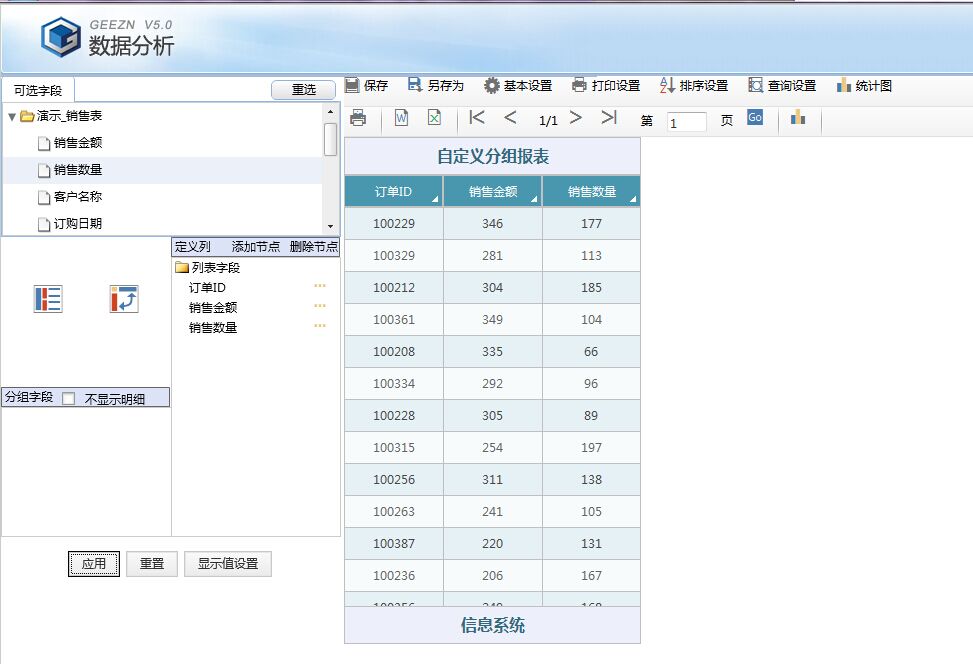973x664 pixels.
Task: Export report to Excel icon
Action: pyautogui.click(x=434, y=117)
